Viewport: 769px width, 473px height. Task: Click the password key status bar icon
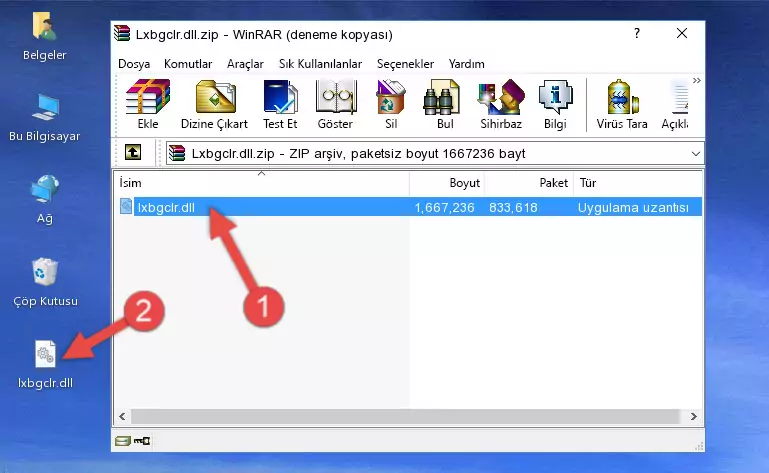pyautogui.click(x=142, y=441)
